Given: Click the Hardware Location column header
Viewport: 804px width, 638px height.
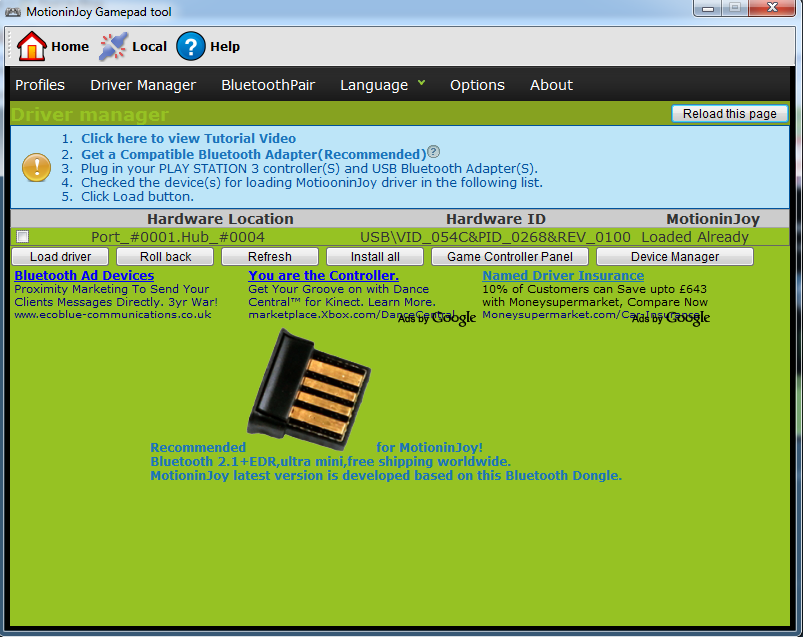Looking at the screenshot, I should (x=220, y=219).
